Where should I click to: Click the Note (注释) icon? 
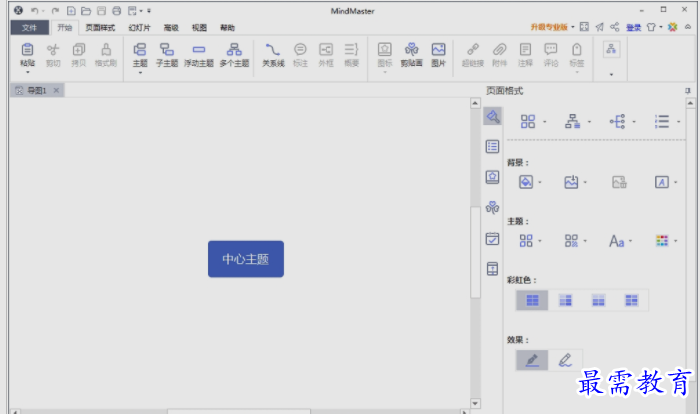coord(525,50)
